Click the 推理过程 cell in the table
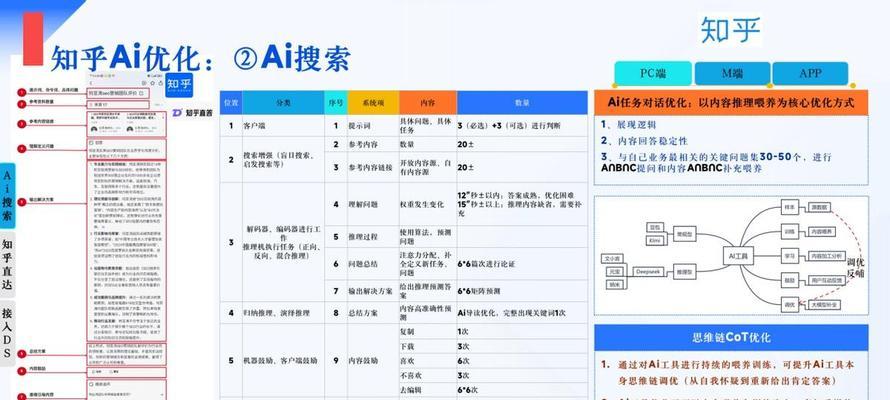890x400 pixels. 373,237
